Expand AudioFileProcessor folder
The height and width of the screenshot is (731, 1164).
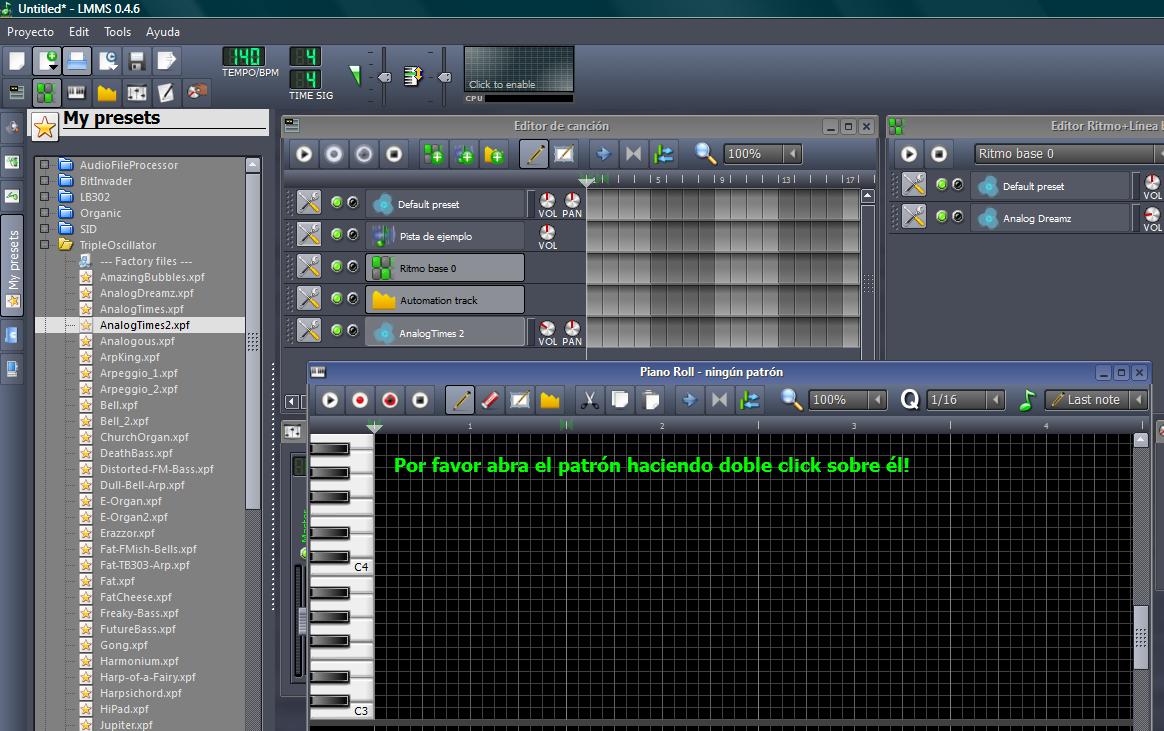click(x=45, y=164)
